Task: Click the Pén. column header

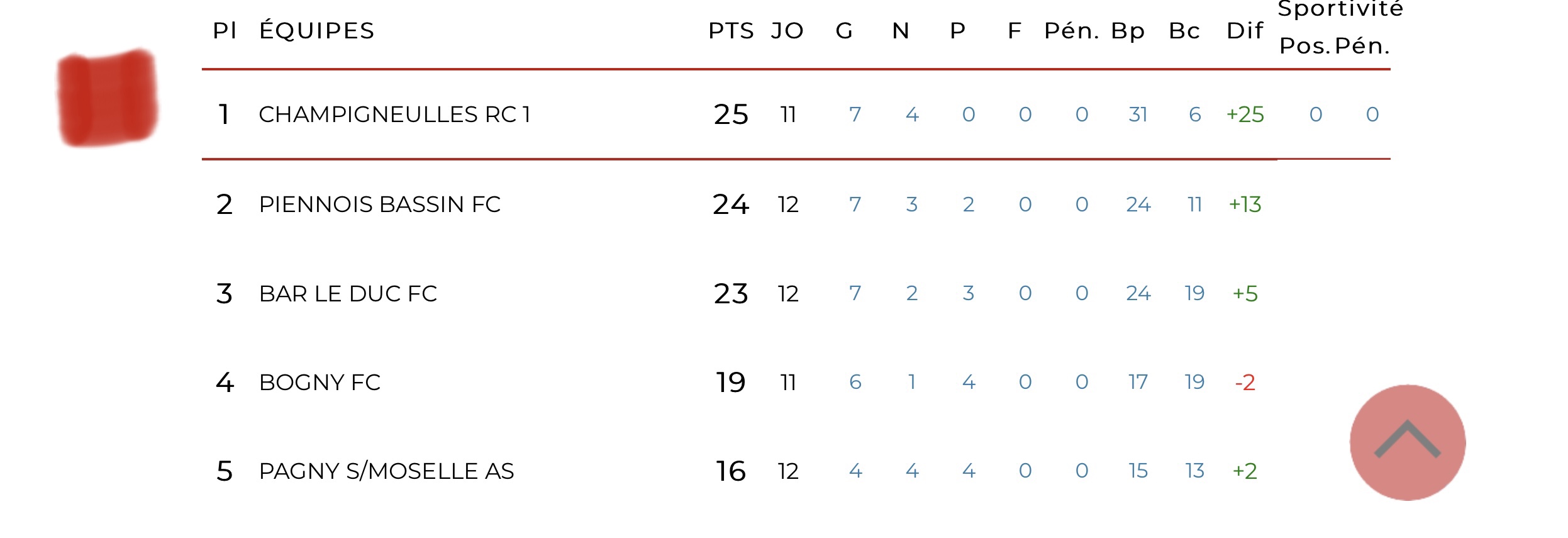Action: coord(1071,31)
